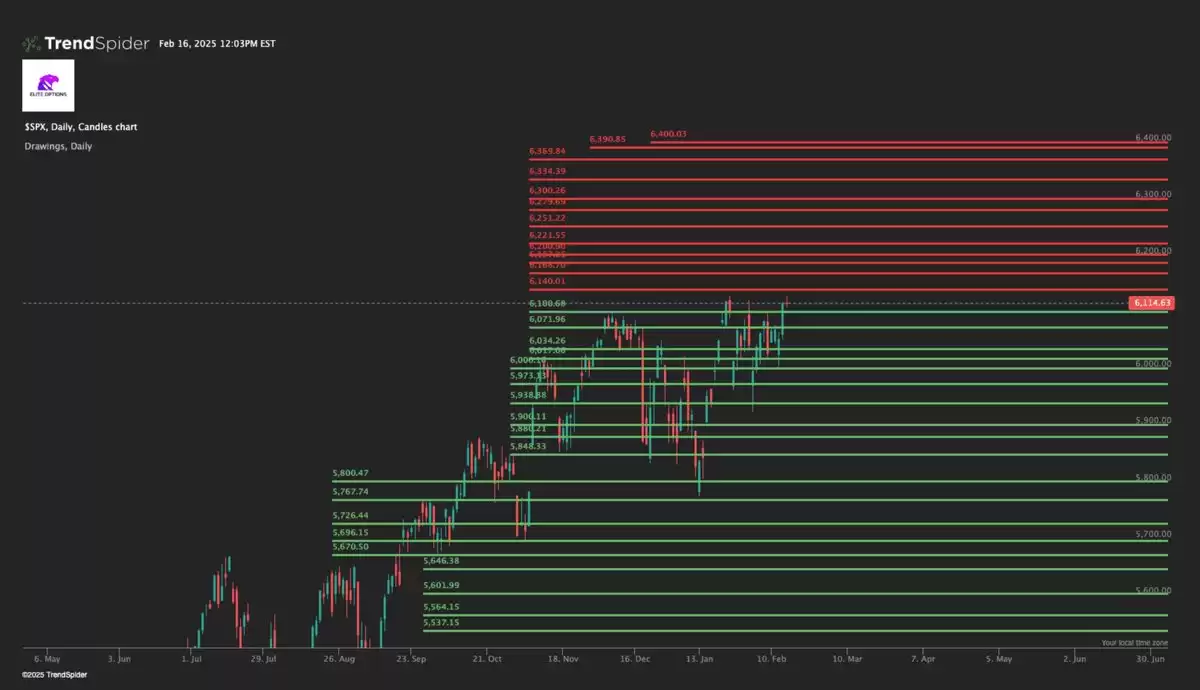Viewport: 1200px width, 690px height.
Task: Select the "5. May" date axis label
Action: [998, 659]
